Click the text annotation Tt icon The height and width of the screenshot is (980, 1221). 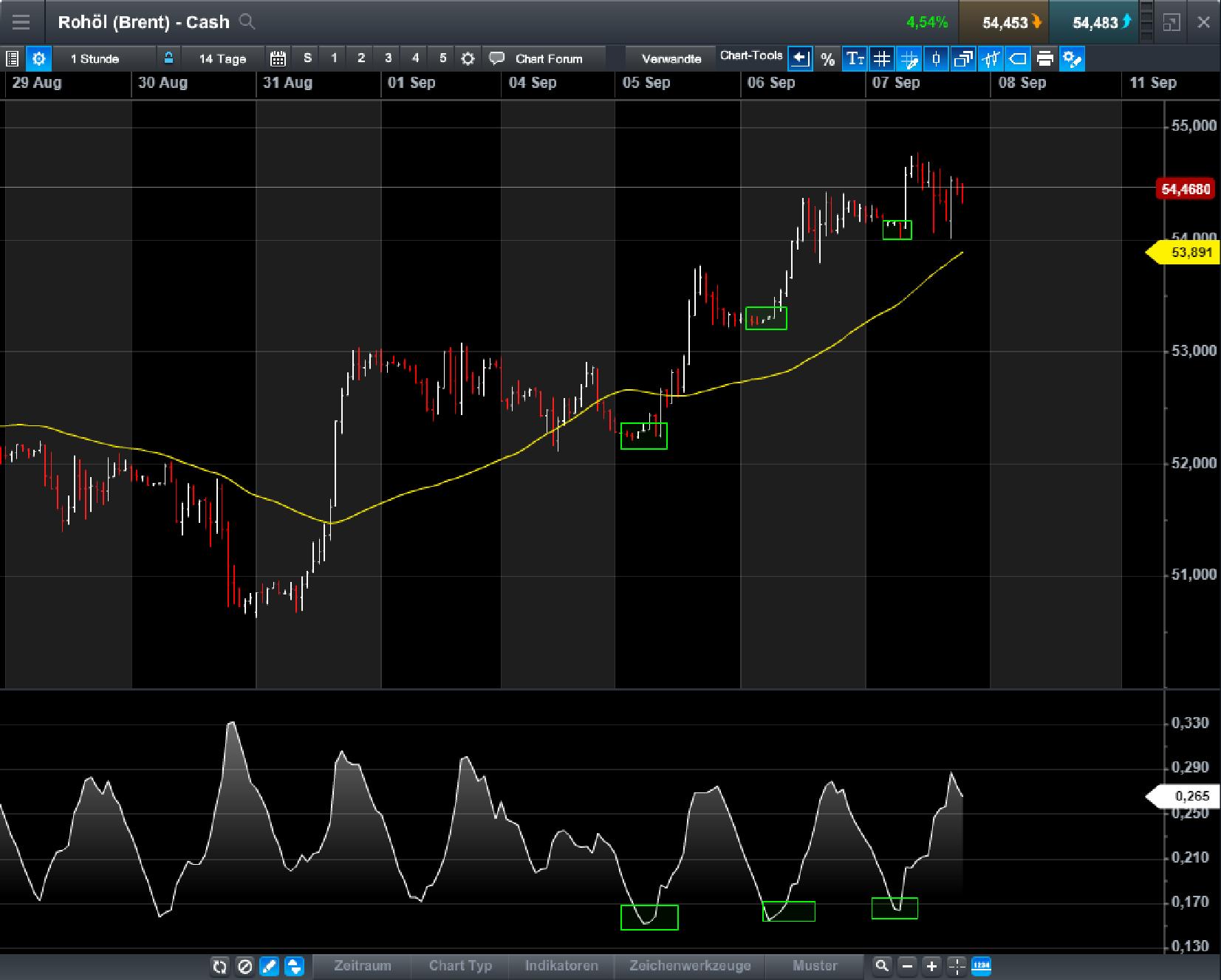click(x=855, y=59)
